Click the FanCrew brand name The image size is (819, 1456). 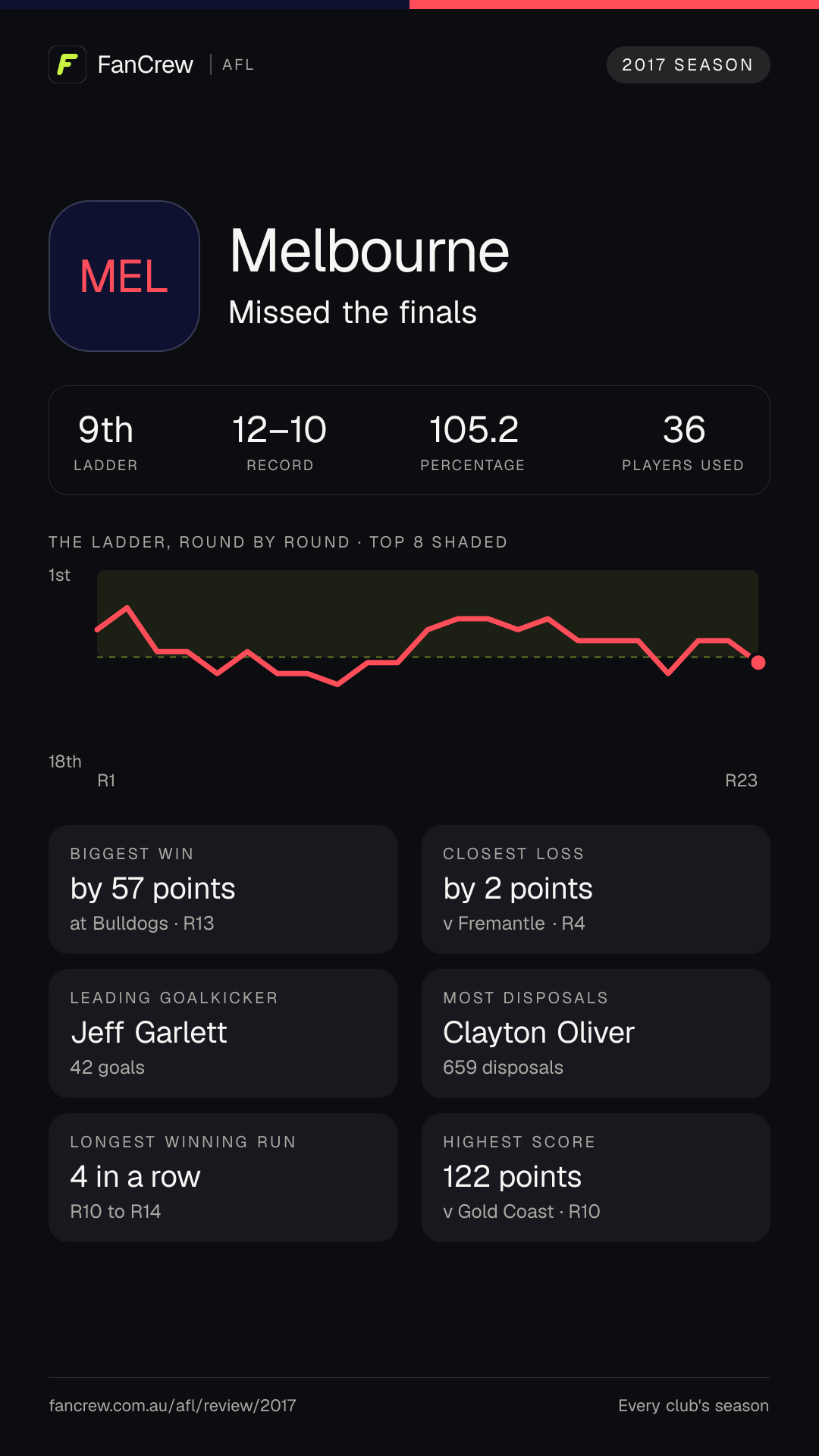(x=146, y=65)
